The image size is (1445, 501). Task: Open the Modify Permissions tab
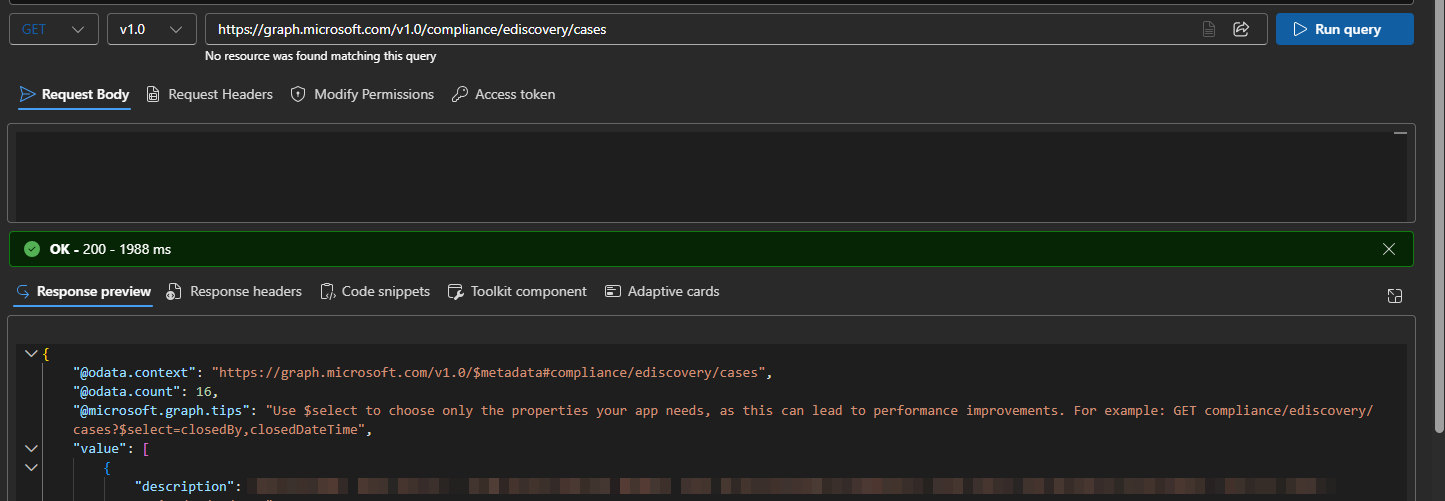(362, 94)
